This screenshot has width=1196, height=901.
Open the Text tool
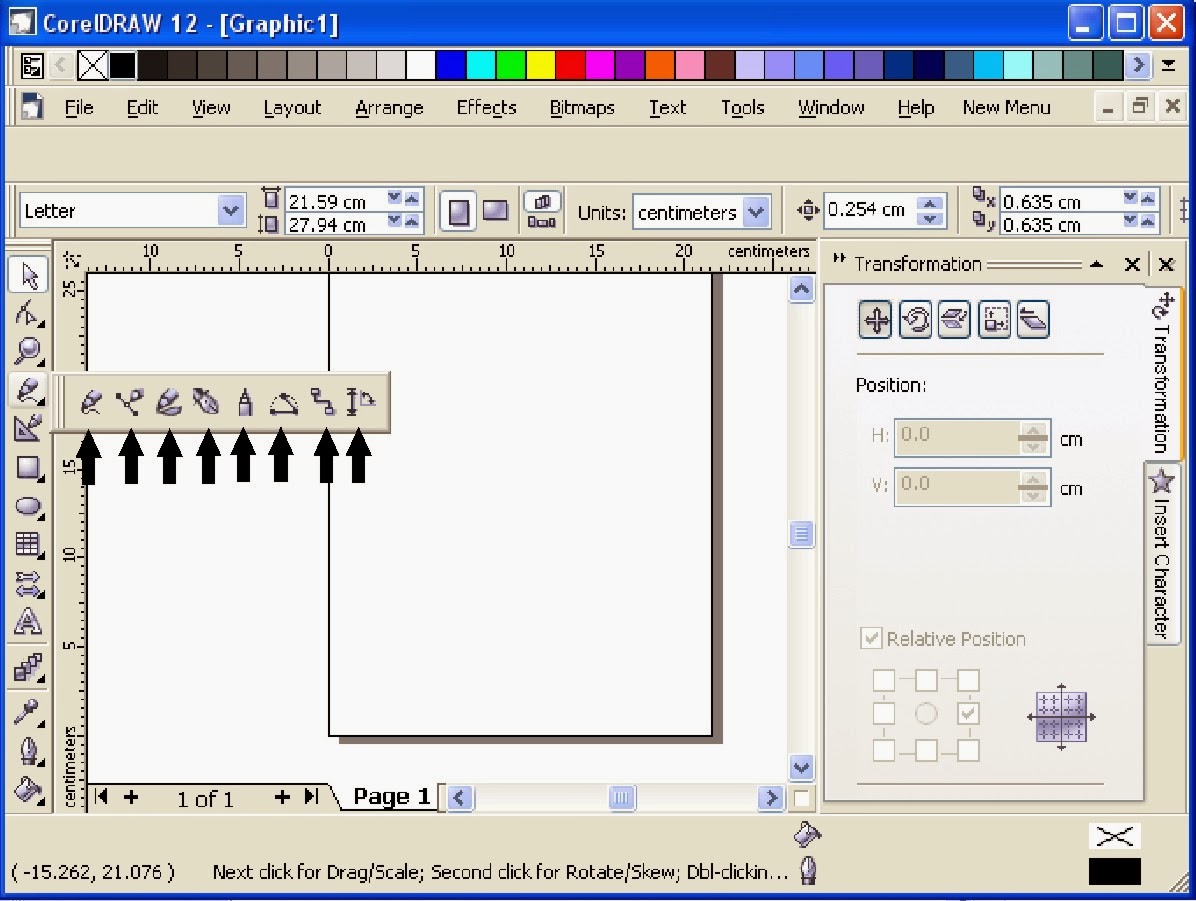pos(27,622)
